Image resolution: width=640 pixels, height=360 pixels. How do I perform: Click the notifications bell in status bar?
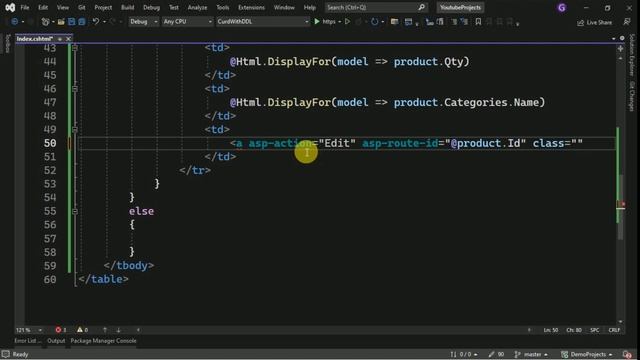point(627,354)
